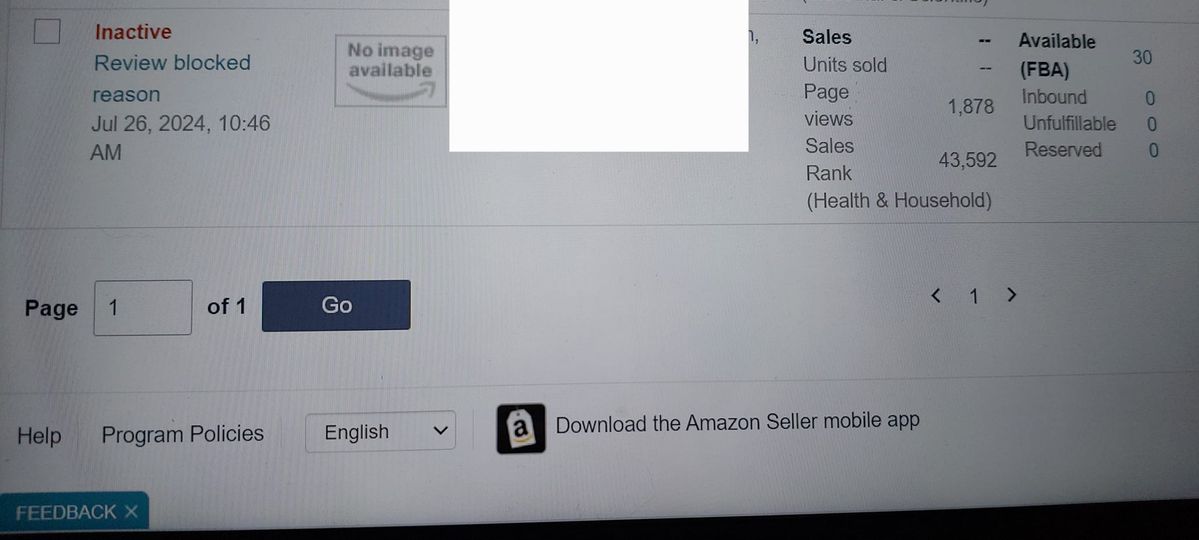Close the Feedback tab with X
Image resolution: width=1199 pixels, height=540 pixels.
(x=131, y=512)
